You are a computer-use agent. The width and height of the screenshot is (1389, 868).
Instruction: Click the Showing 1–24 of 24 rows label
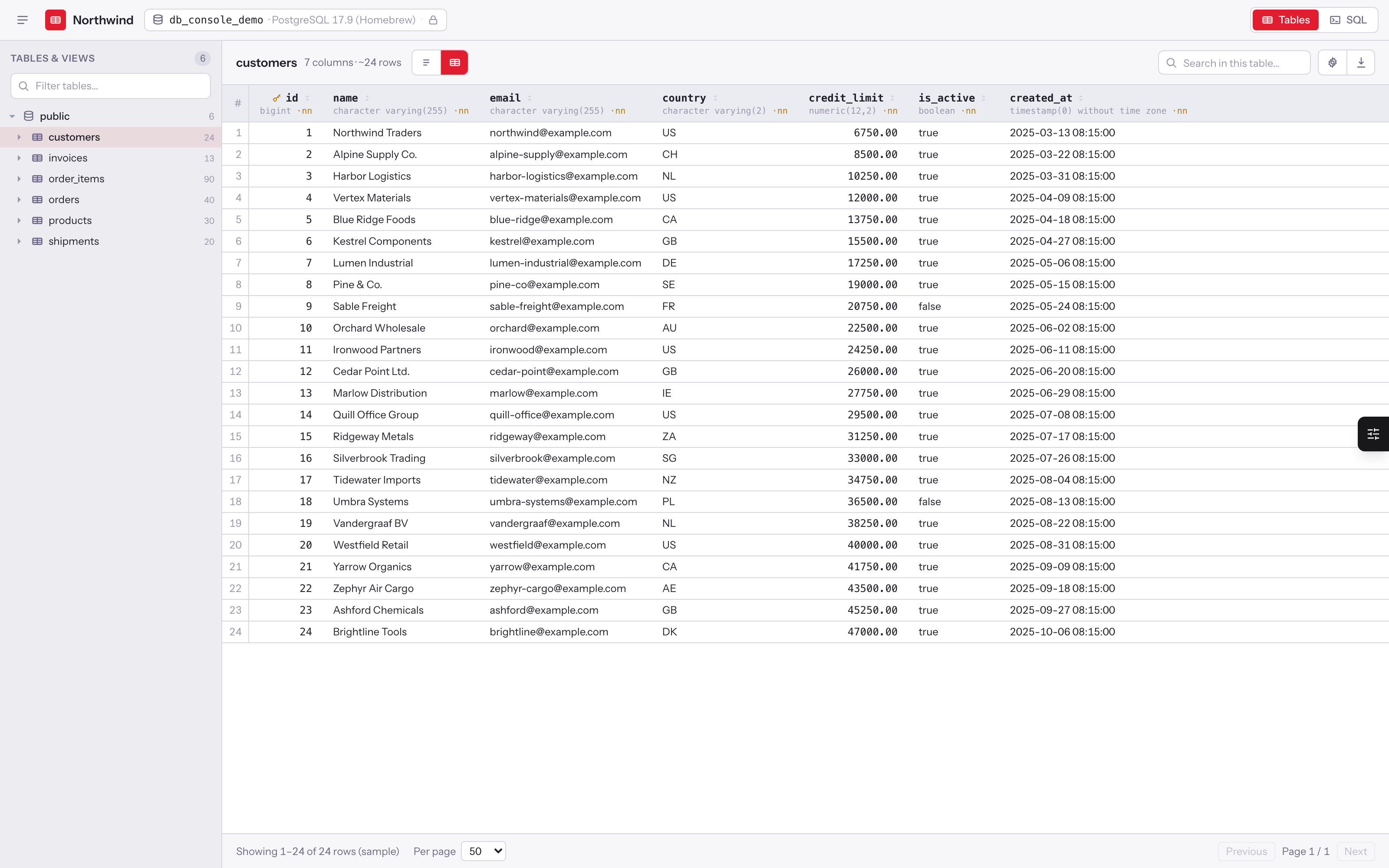(317, 852)
